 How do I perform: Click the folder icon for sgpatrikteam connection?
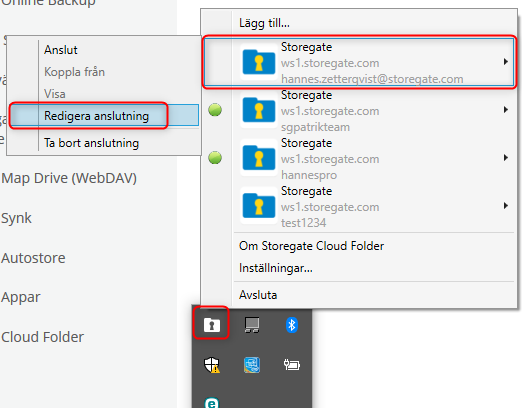point(259,110)
